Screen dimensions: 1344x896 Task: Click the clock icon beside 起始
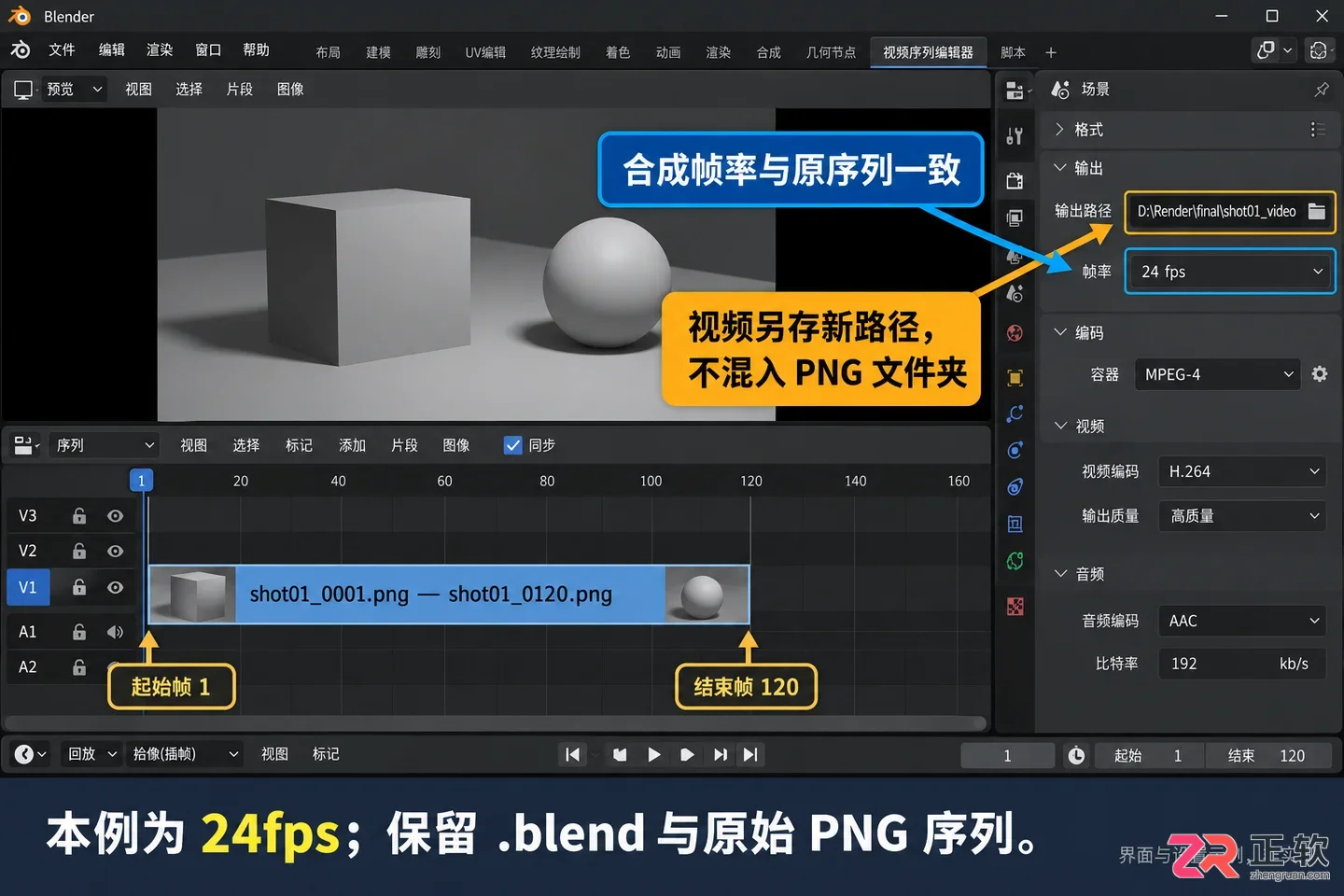click(x=1076, y=755)
